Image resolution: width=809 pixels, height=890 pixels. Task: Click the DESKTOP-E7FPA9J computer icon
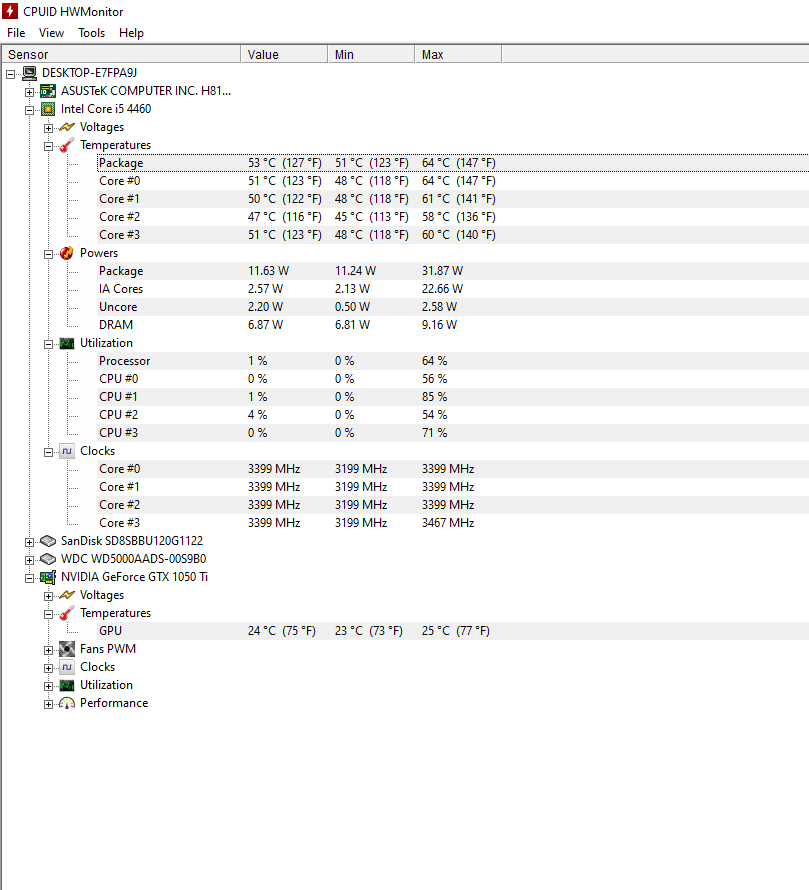pyautogui.click(x=30, y=73)
